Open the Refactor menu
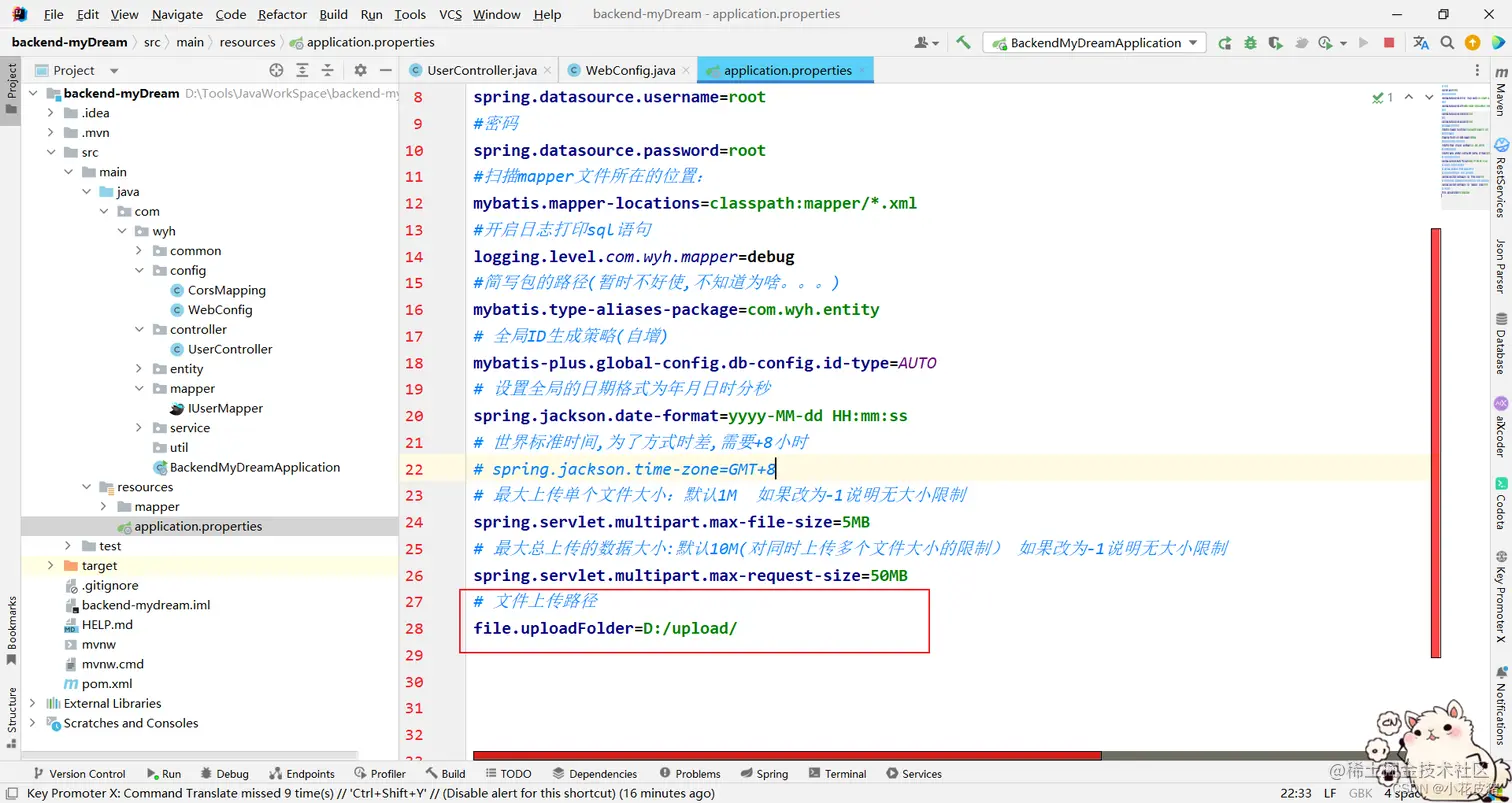 282,14
